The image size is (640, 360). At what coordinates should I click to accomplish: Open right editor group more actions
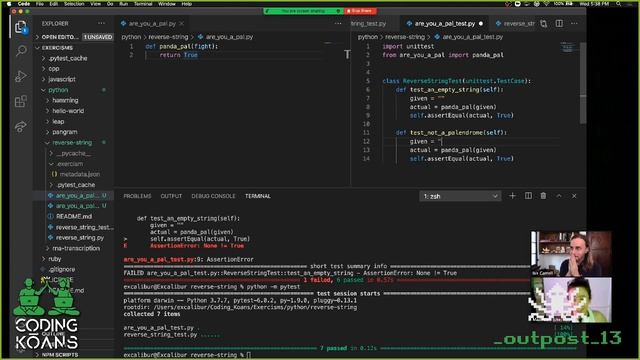coord(574,24)
